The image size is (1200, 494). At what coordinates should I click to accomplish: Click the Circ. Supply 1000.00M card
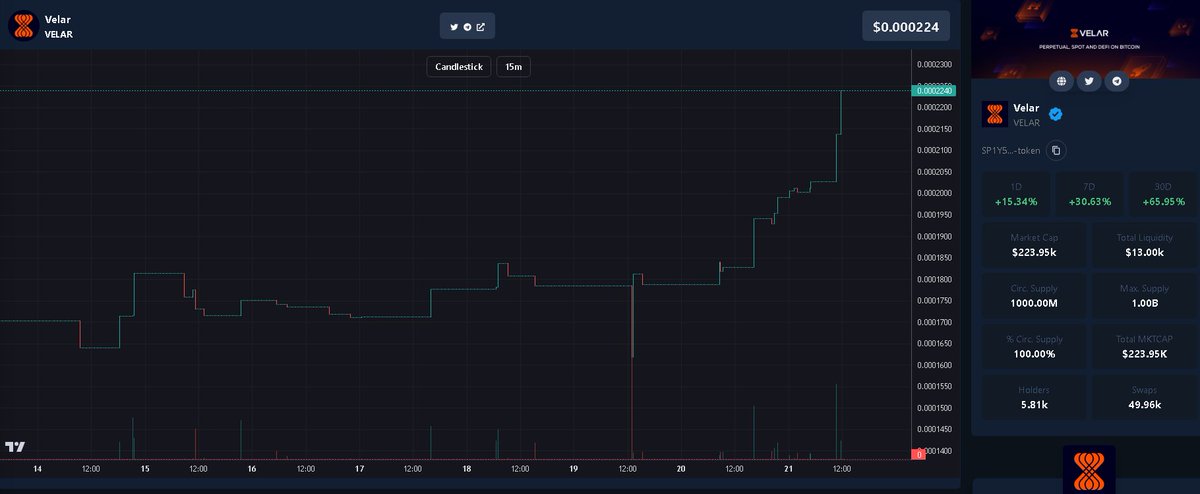tap(1034, 295)
